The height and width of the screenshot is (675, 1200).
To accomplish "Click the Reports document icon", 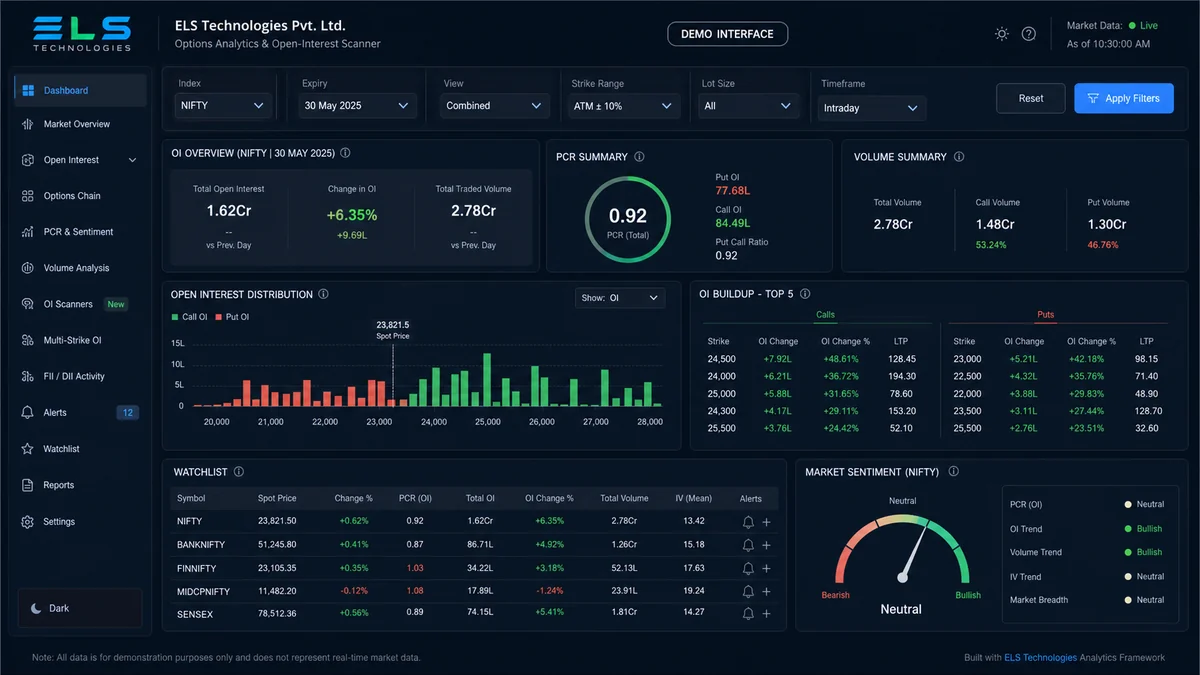I will (x=27, y=485).
